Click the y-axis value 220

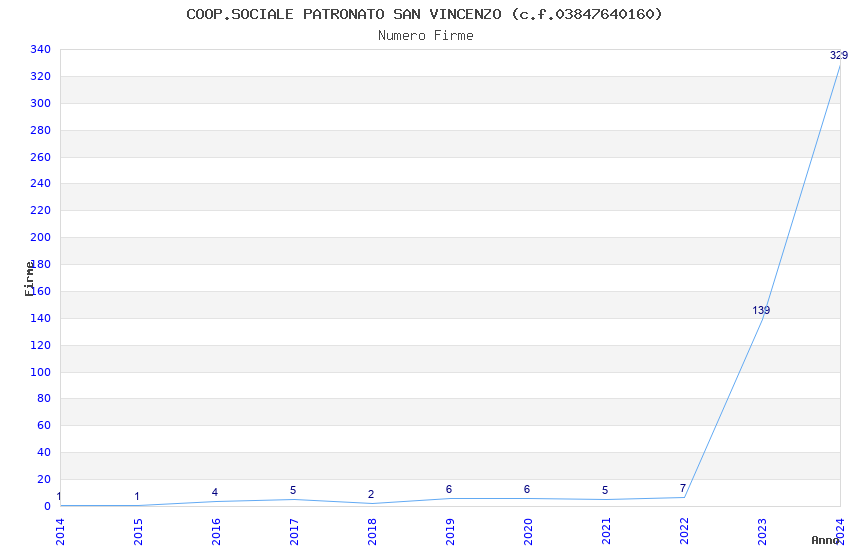41,210
